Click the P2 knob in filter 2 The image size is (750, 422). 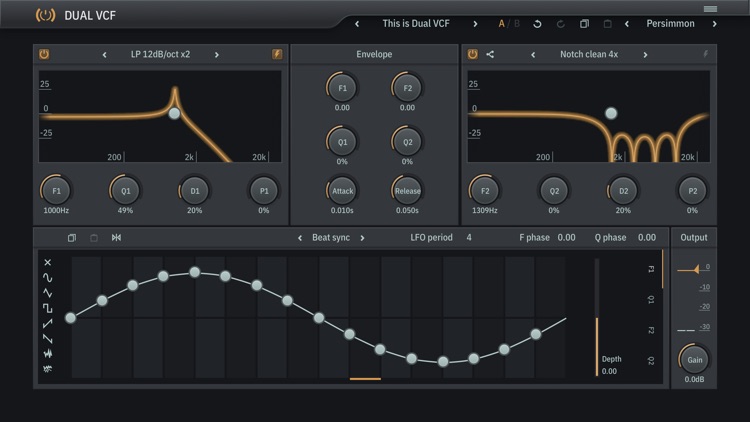pos(692,190)
